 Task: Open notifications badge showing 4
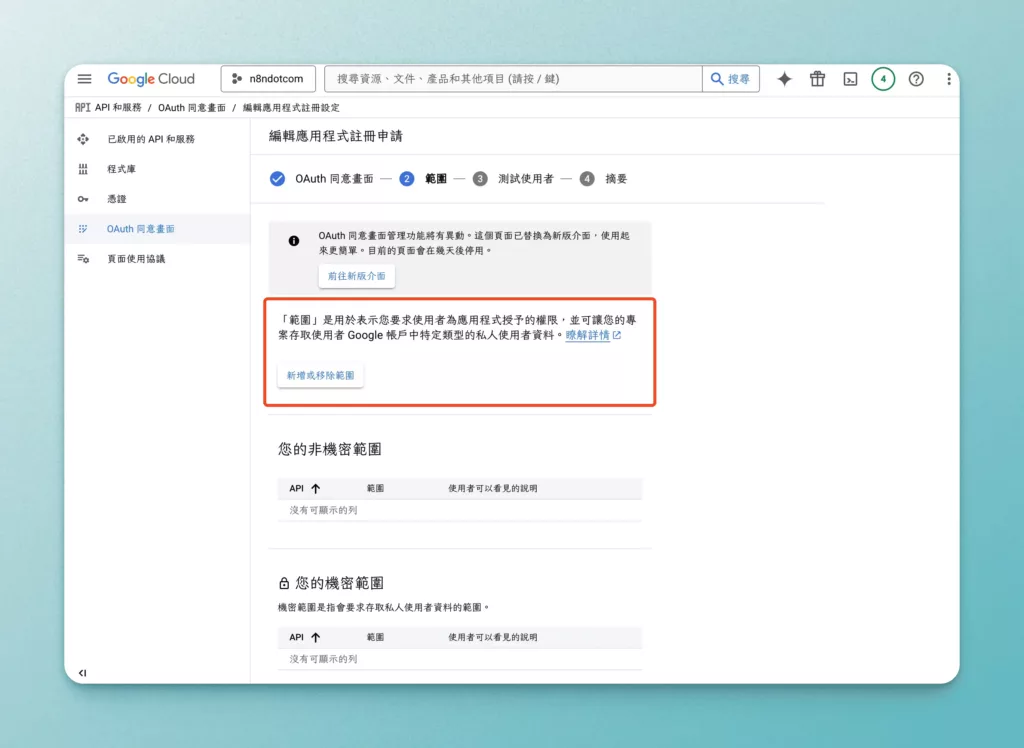coord(883,79)
